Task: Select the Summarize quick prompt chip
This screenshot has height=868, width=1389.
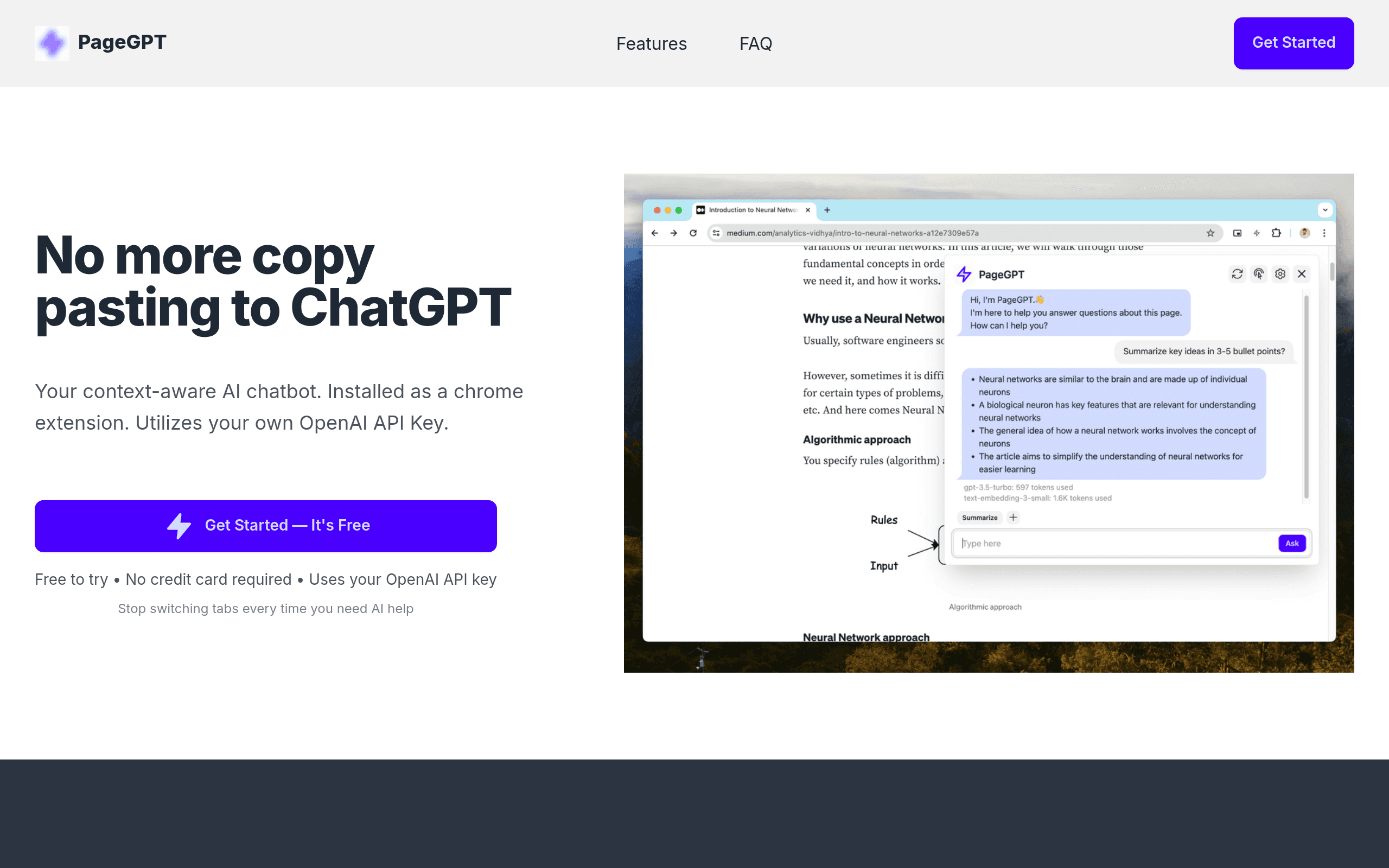Action: pyautogui.click(x=980, y=518)
